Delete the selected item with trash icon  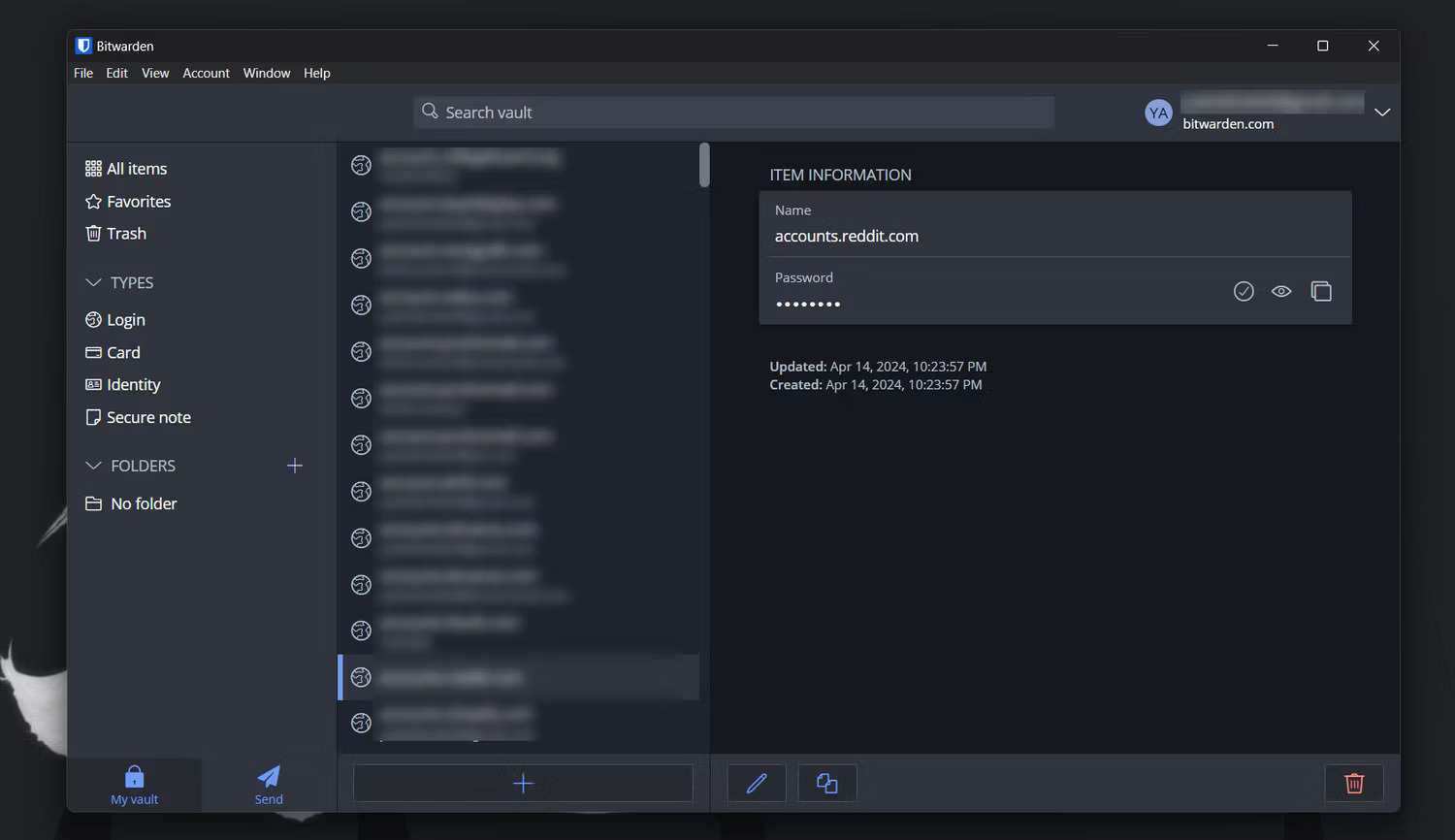[1353, 783]
